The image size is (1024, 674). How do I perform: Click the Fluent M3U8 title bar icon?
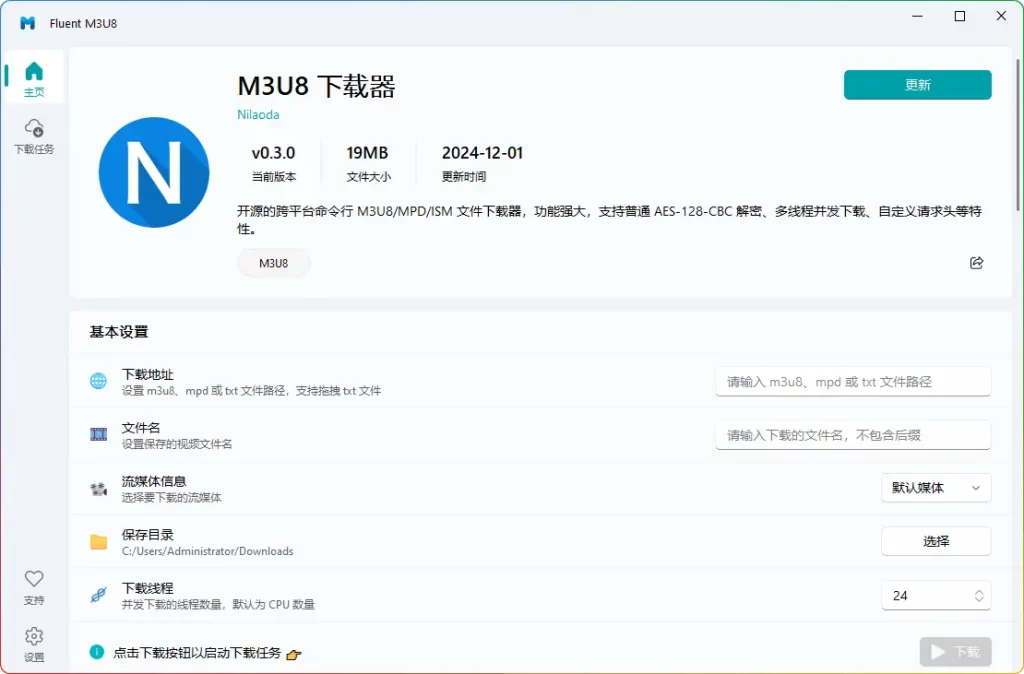[x=28, y=23]
